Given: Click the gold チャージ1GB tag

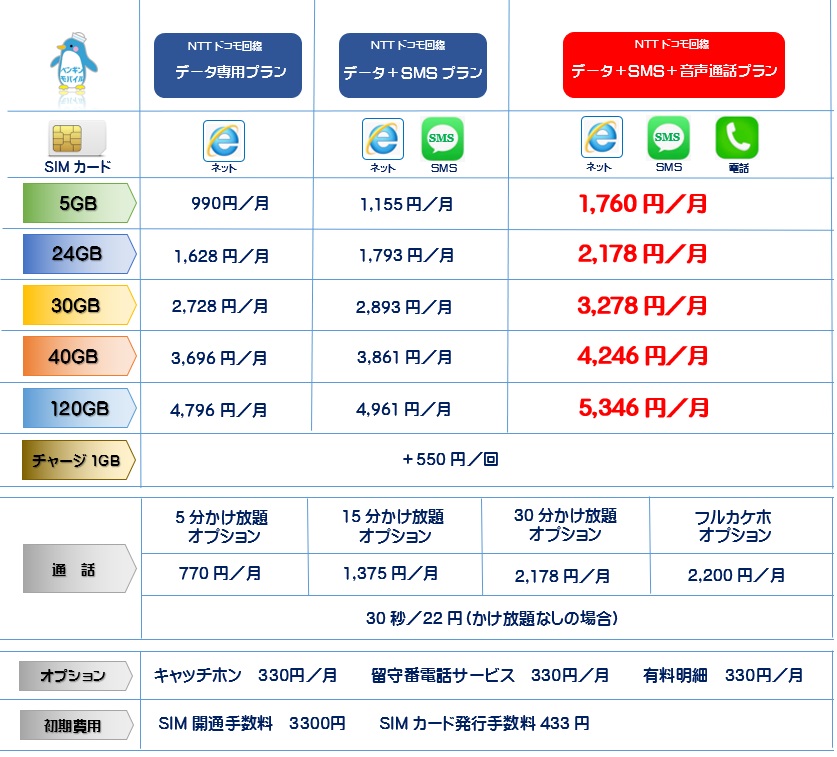Looking at the screenshot, I should (78, 460).
